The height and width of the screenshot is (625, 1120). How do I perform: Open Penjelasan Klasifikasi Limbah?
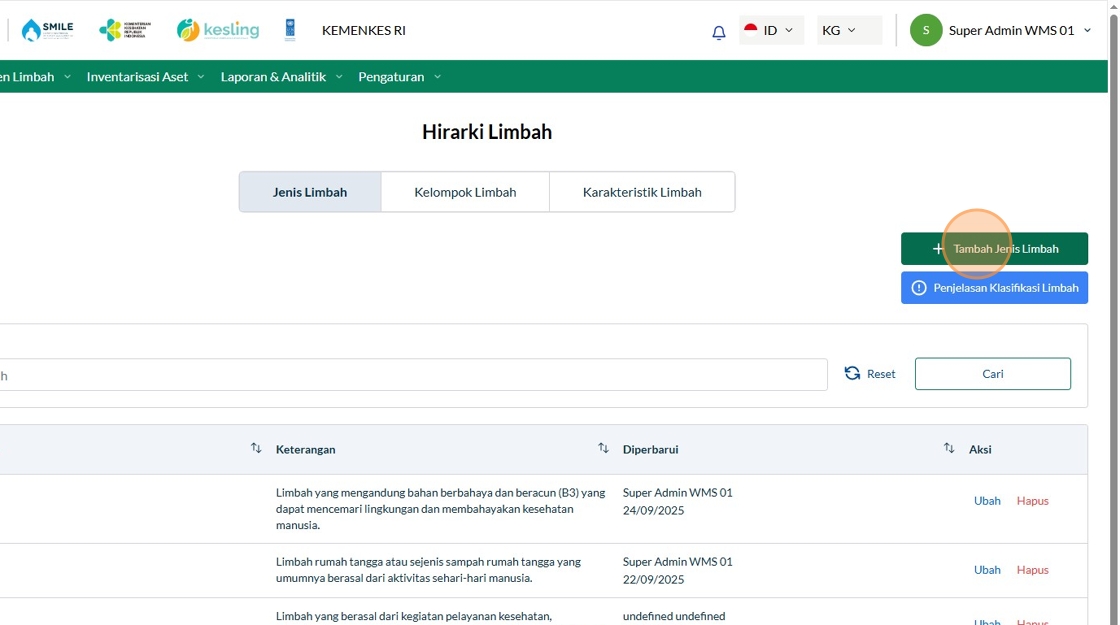click(x=994, y=288)
